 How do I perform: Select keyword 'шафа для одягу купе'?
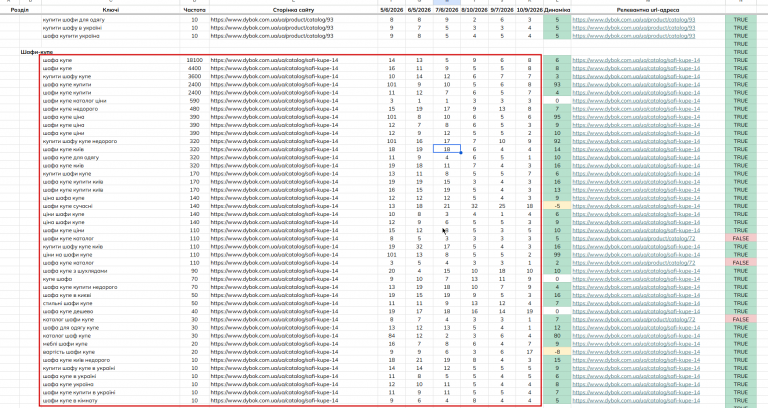point(71,328)
